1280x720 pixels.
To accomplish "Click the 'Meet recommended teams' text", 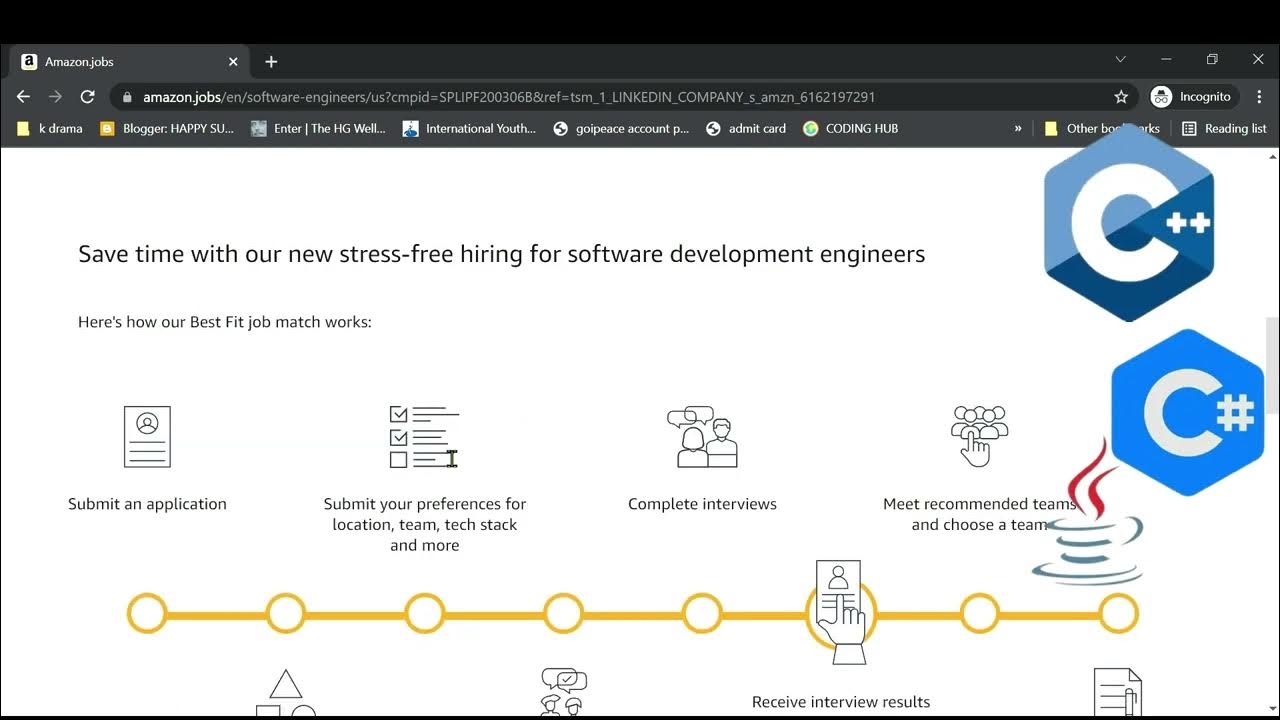I will pos(979,504).
